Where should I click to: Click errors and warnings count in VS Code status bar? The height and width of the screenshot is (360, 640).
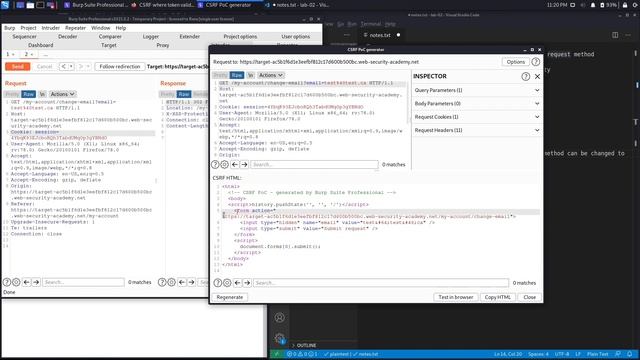pyautogui.click(x=302, y=354)
